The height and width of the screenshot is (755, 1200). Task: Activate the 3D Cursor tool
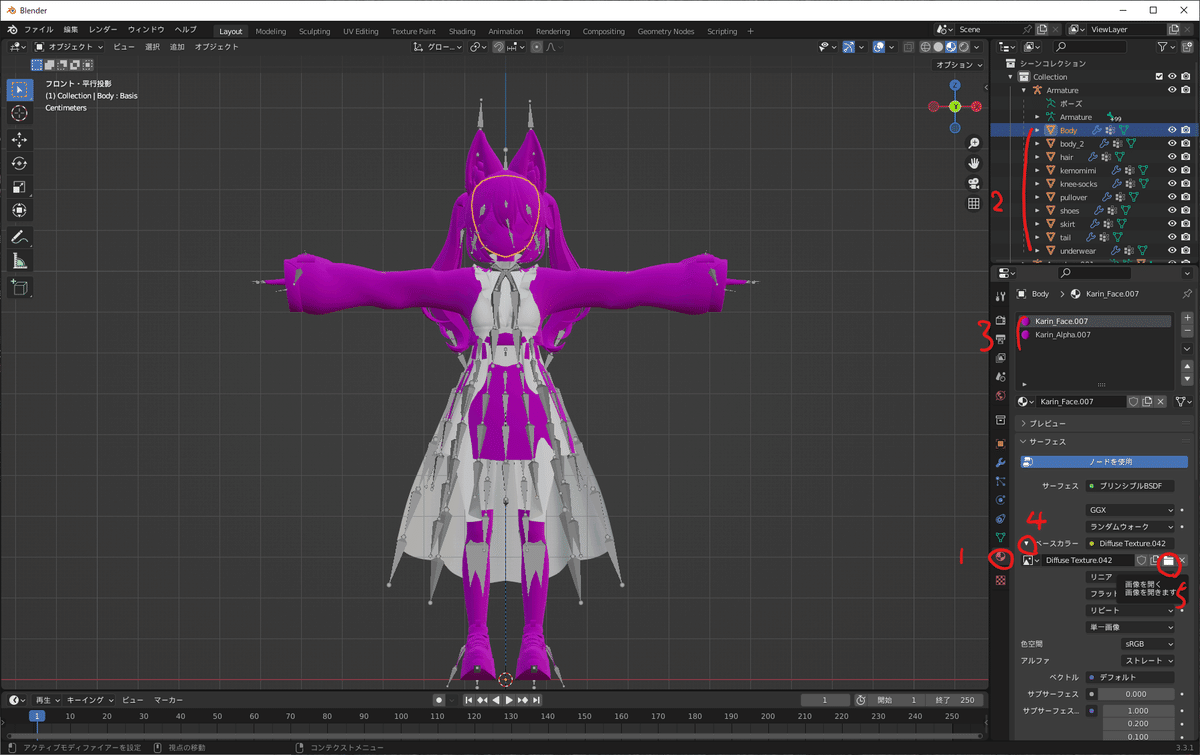point(19,113)
